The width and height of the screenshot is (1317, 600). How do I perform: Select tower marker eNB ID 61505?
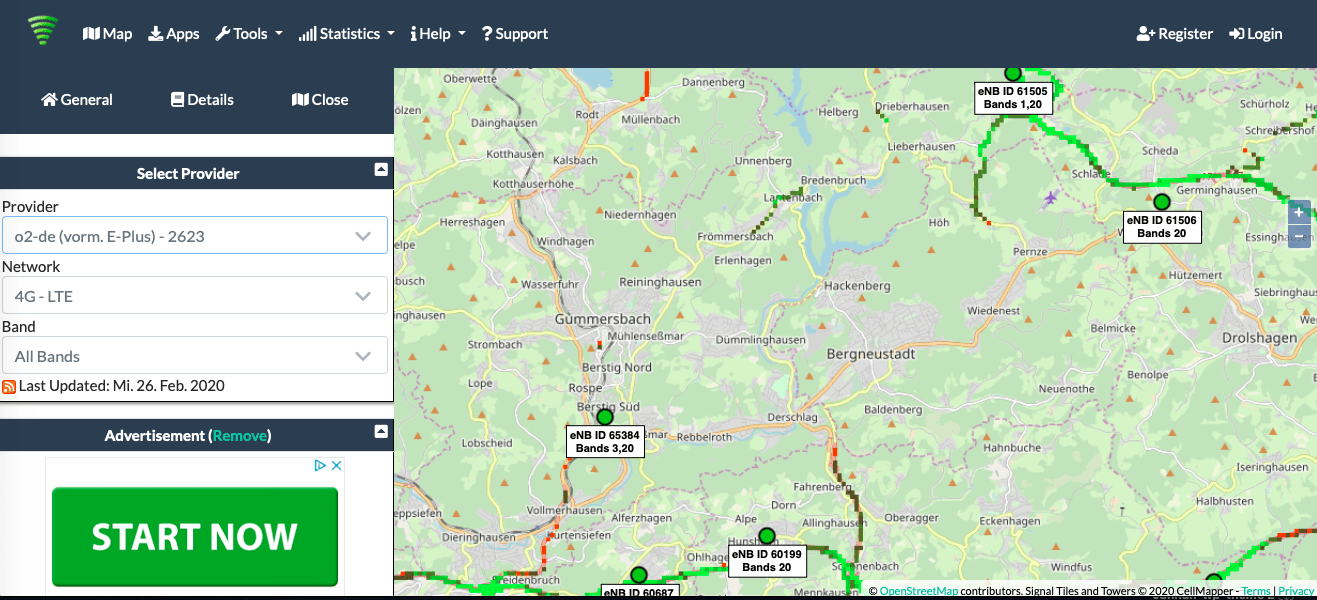(1012, 73)
